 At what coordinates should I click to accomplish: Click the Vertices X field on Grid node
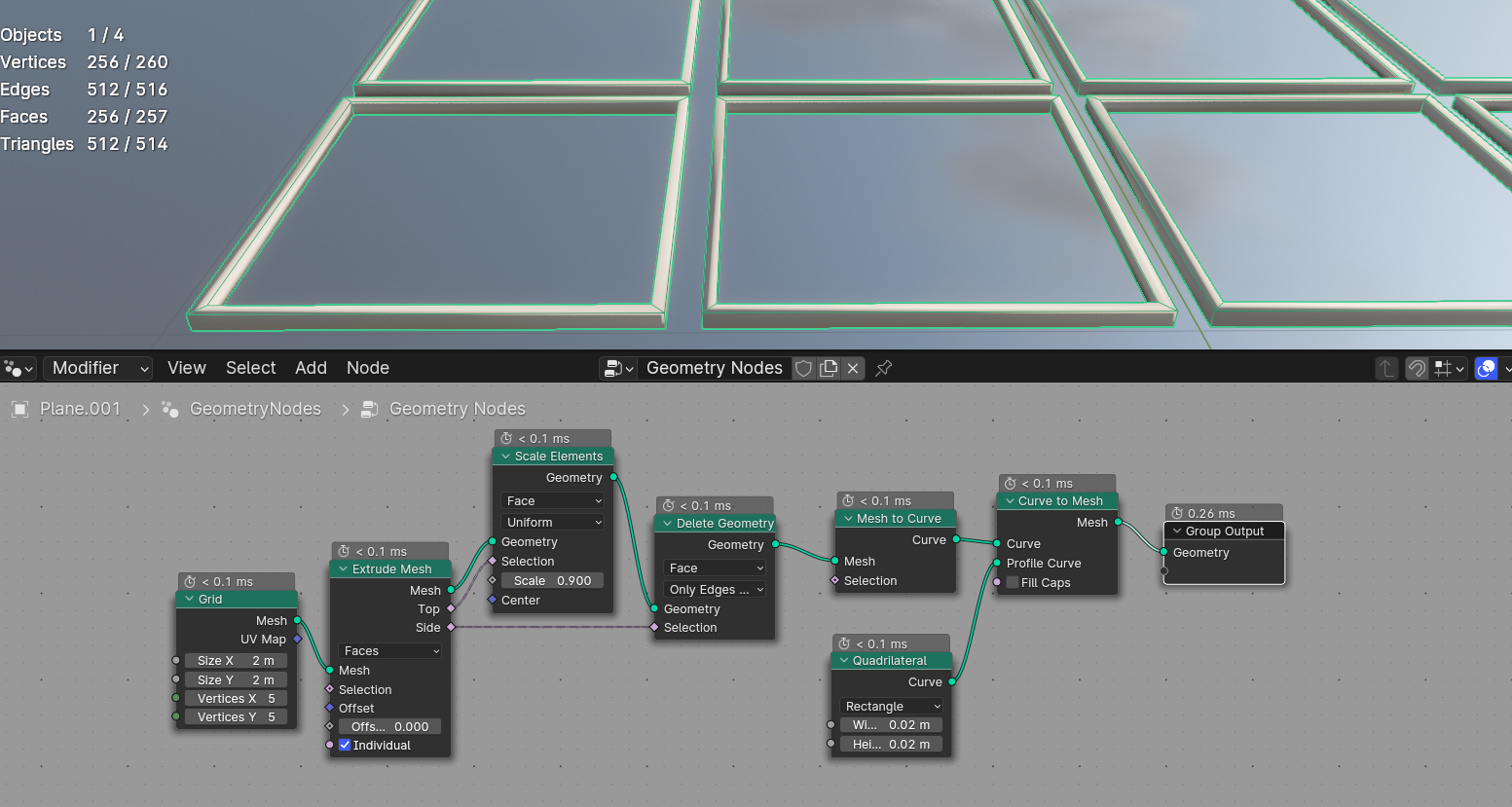click(235, 699)
